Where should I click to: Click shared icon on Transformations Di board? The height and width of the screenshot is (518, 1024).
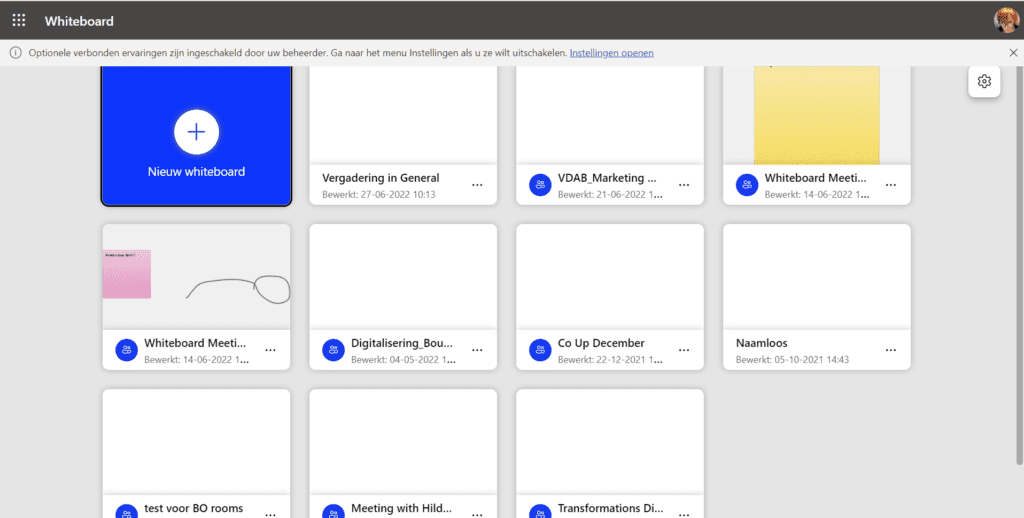click(540, 511)
